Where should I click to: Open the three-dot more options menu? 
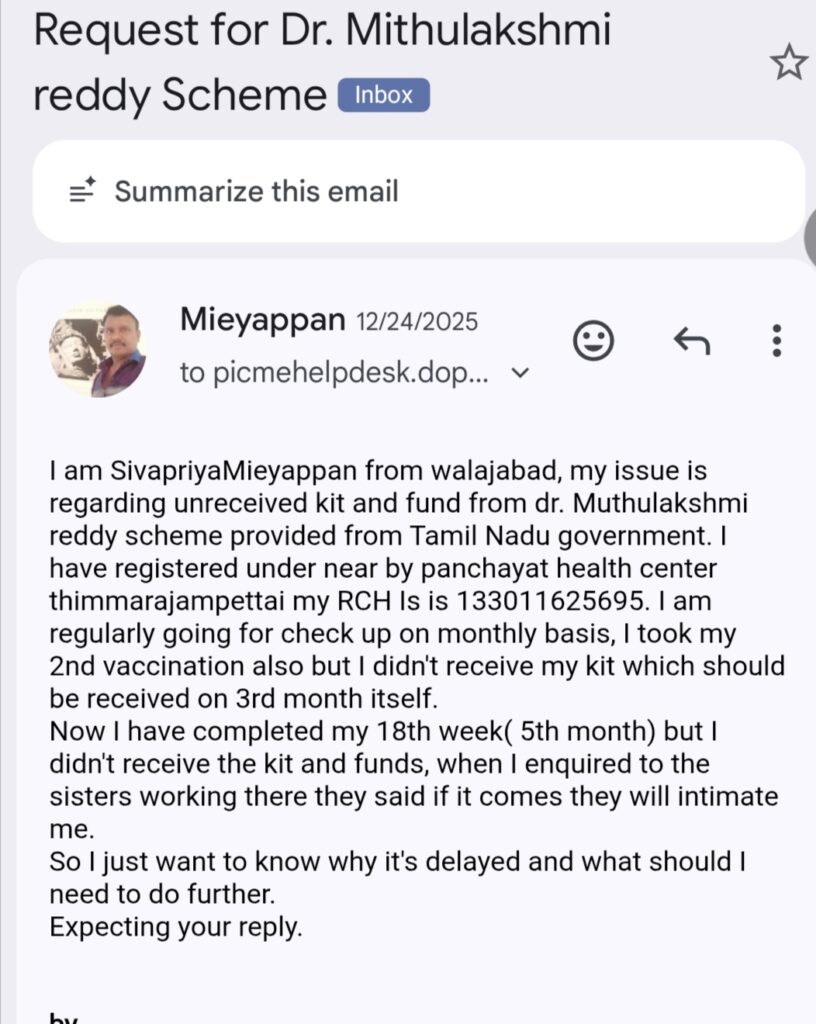776,342
